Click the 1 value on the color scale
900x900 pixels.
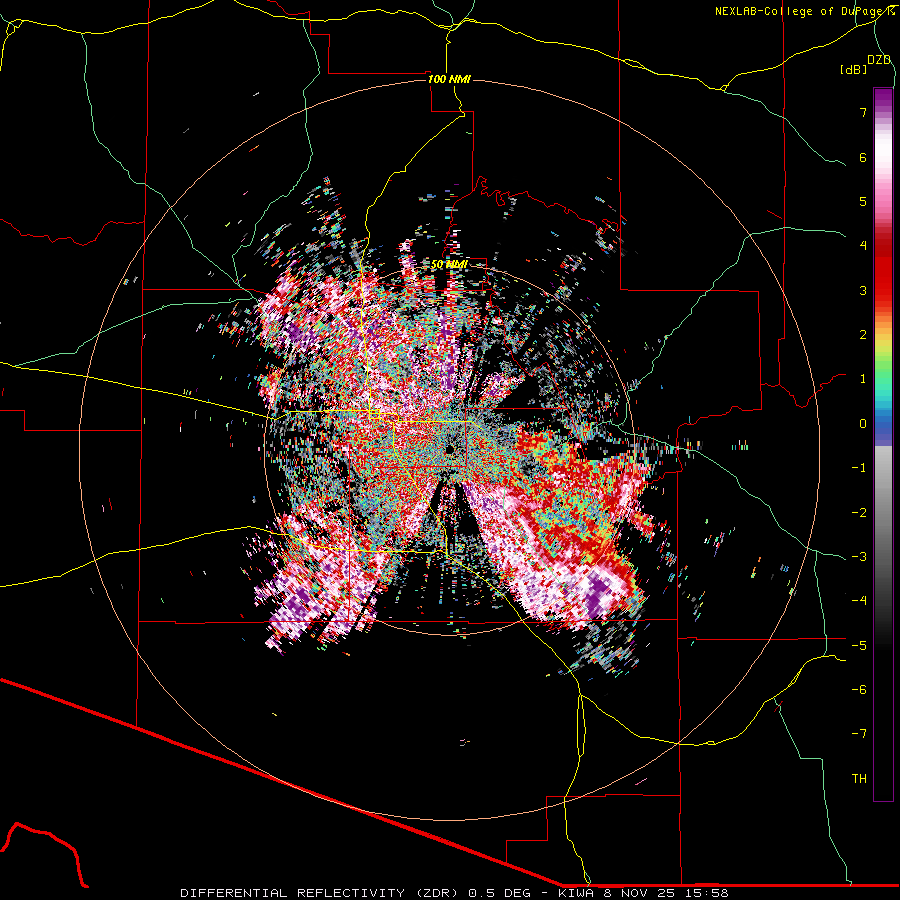point(863,379)
